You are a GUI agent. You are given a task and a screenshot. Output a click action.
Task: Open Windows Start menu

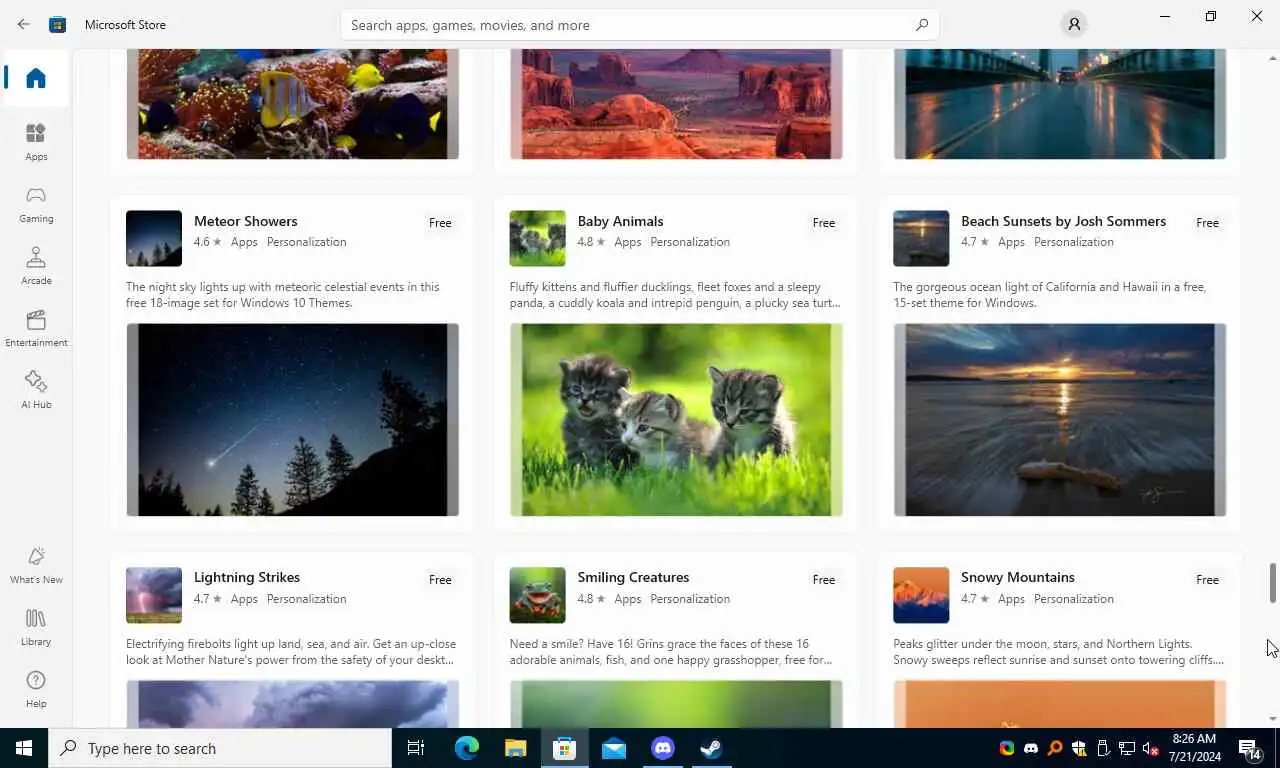click(x=24, y=748)
